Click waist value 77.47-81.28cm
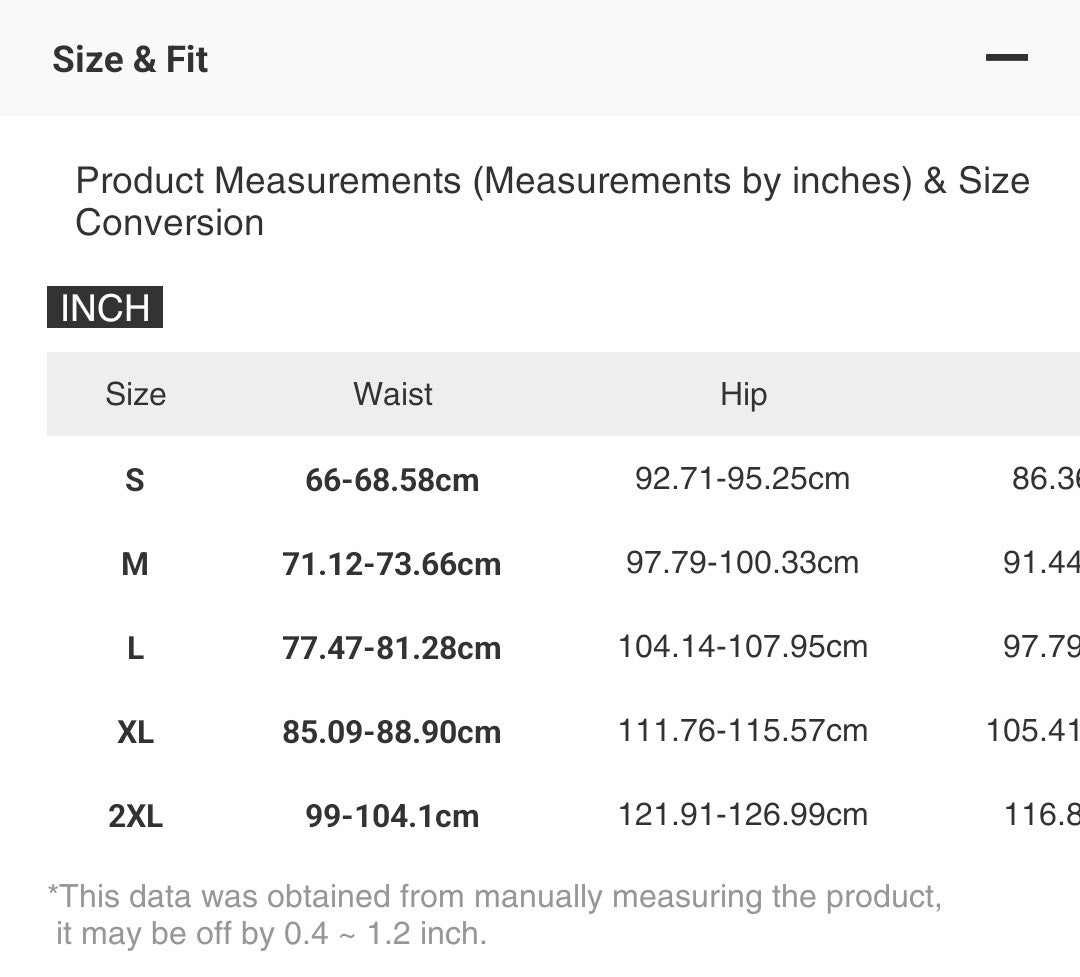Screen dimensions: 1080x977 pos(392,649)
